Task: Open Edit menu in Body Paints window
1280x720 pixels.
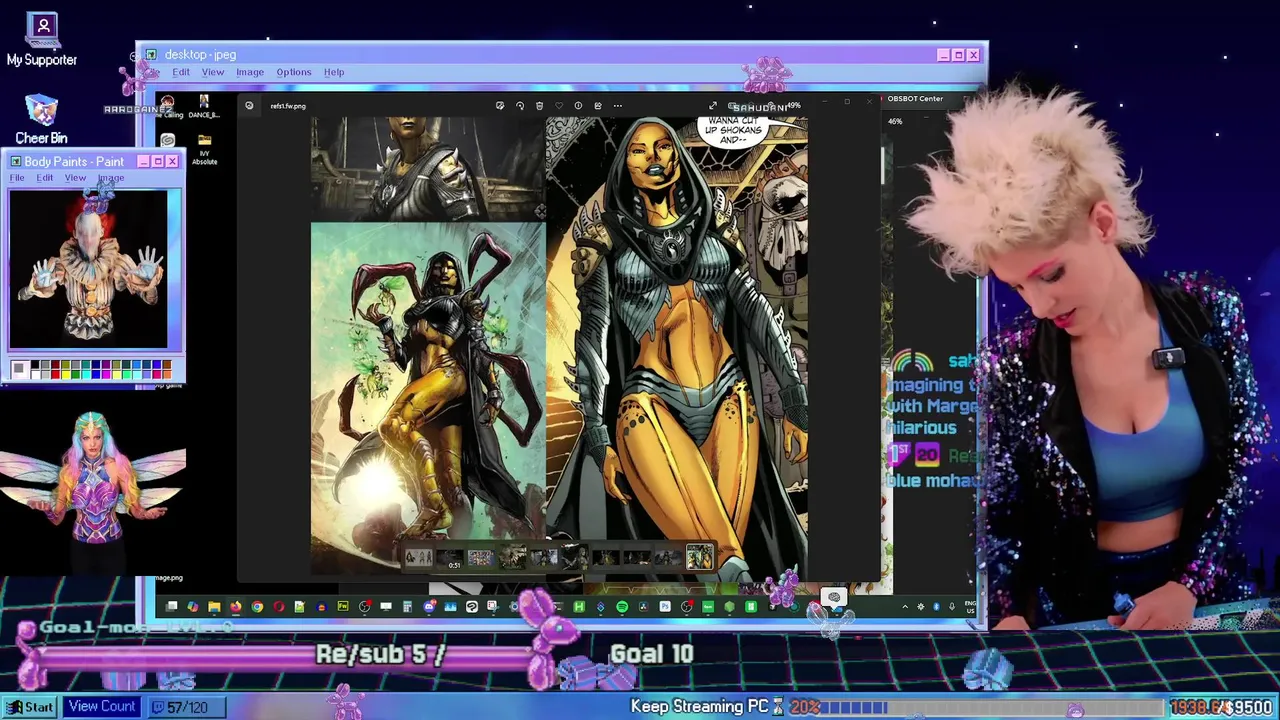Action: click(x=45, y=178)
